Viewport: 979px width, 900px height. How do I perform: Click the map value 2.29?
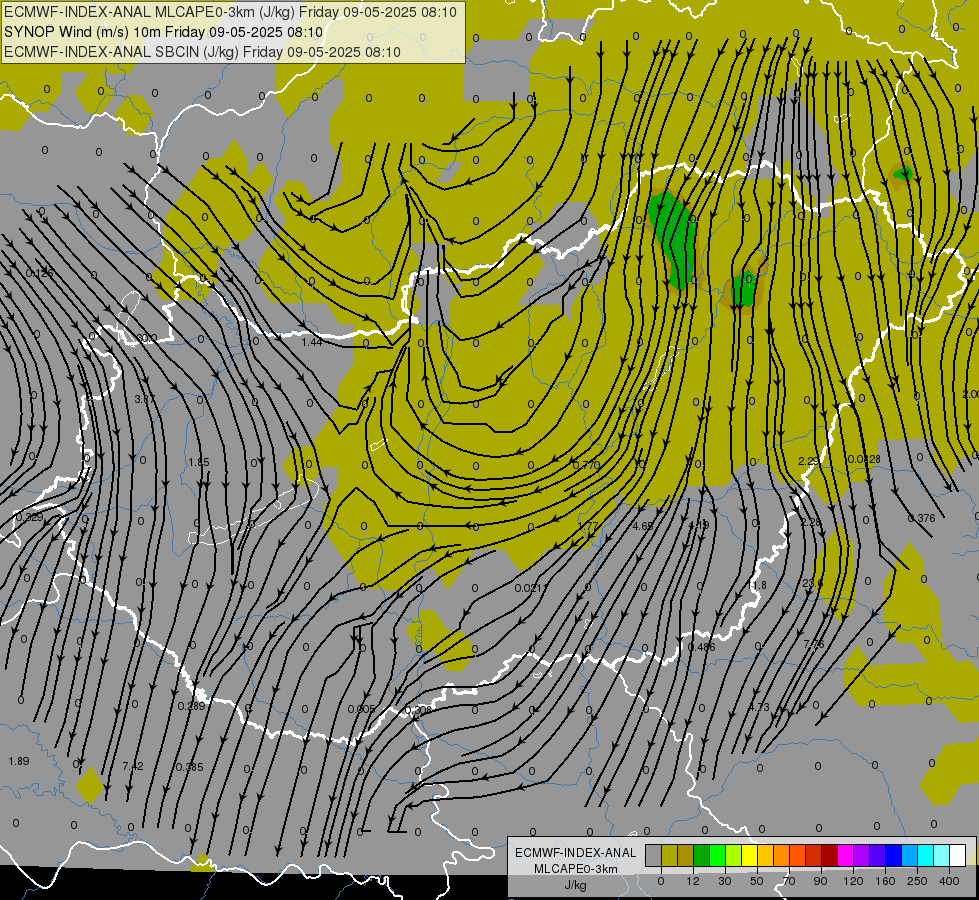click(x=809, y=461)
